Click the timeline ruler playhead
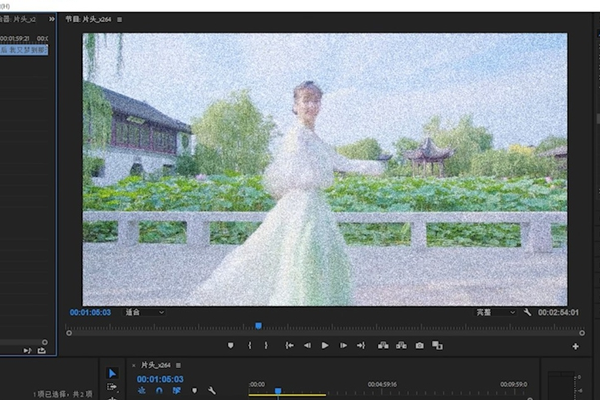Viewport: 600px width, 400px height. pyautogui.click(x=278, y=391)
